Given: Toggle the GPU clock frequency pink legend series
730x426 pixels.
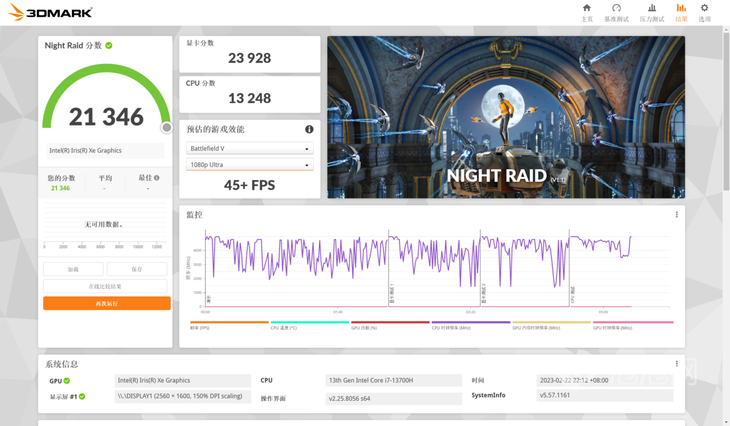Looking at the screenshot, I should pyautogui.click(x=633, y=325).
